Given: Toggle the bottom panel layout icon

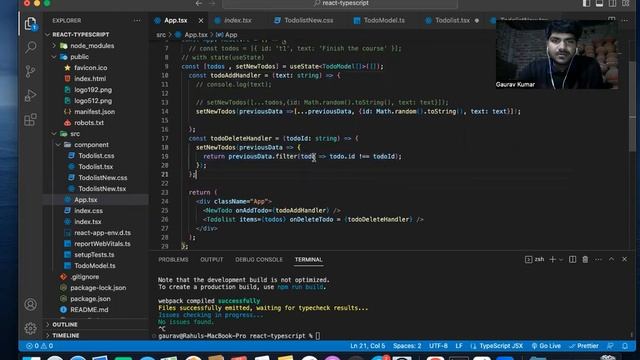Looking at the screenshot, I should (x=599, y=3).
